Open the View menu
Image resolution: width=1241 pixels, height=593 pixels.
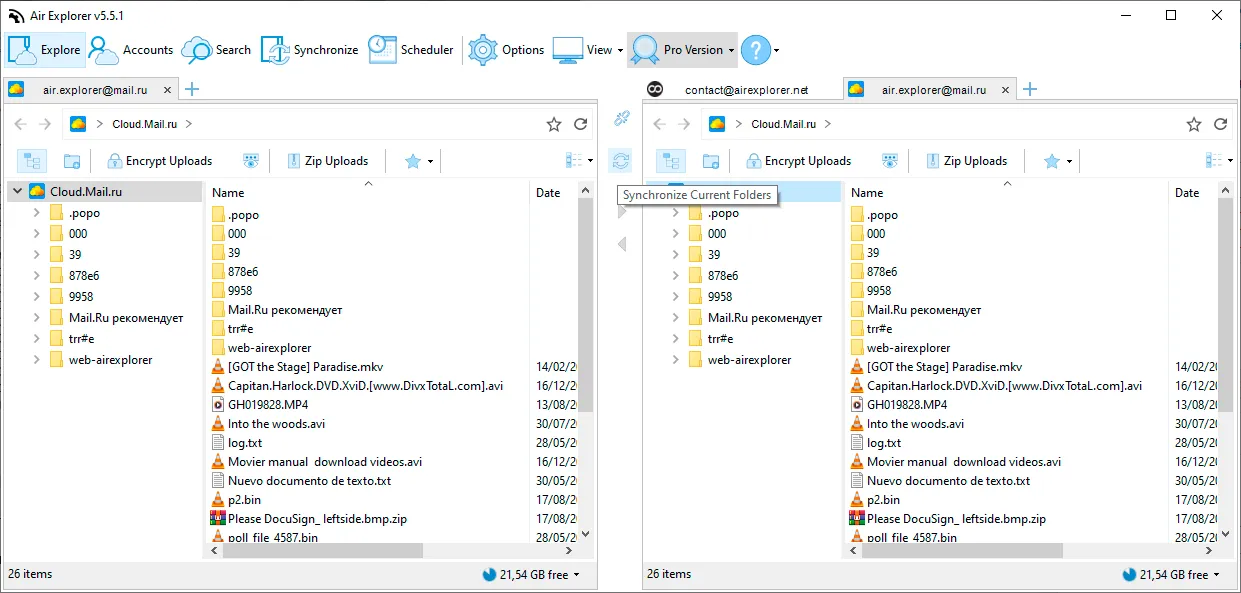[587, 50]
